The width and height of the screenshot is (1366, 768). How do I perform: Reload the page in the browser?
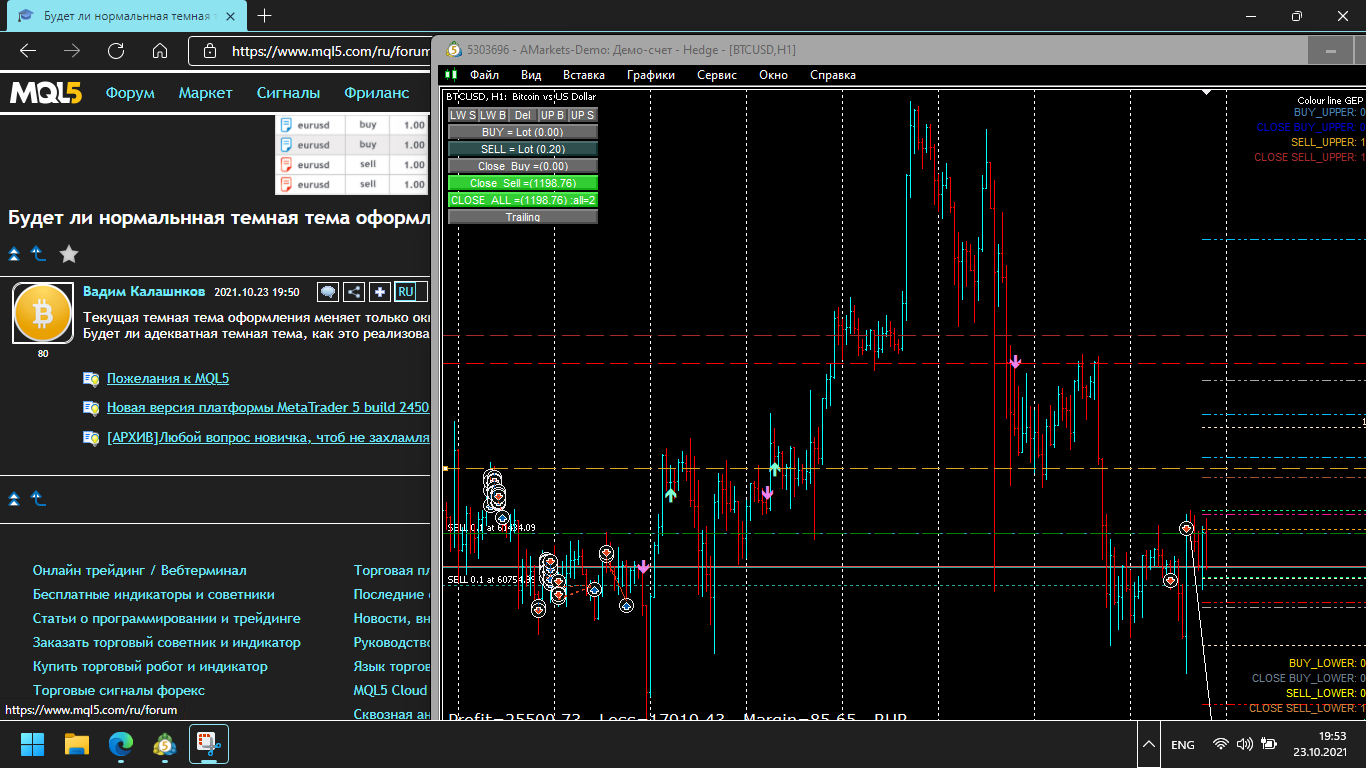[x=116, y=51]
